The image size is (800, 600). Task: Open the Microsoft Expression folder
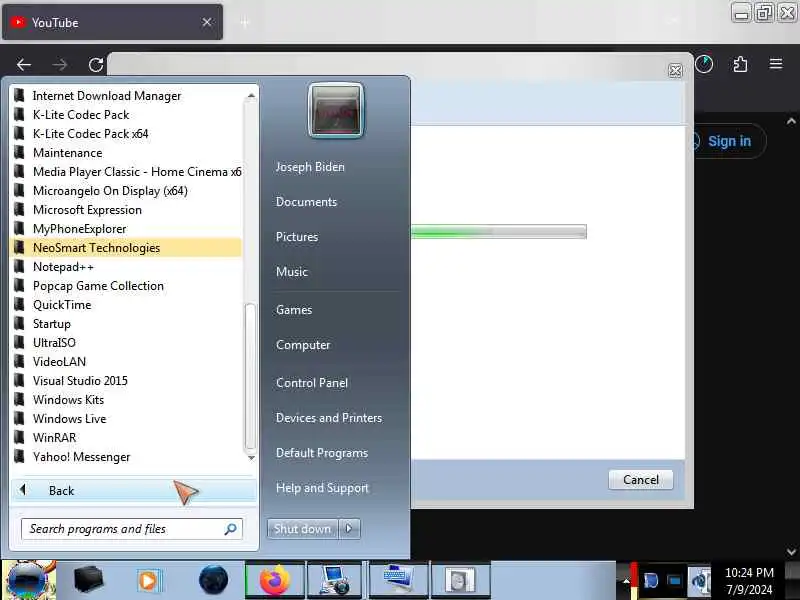click(x=126, y=210)
